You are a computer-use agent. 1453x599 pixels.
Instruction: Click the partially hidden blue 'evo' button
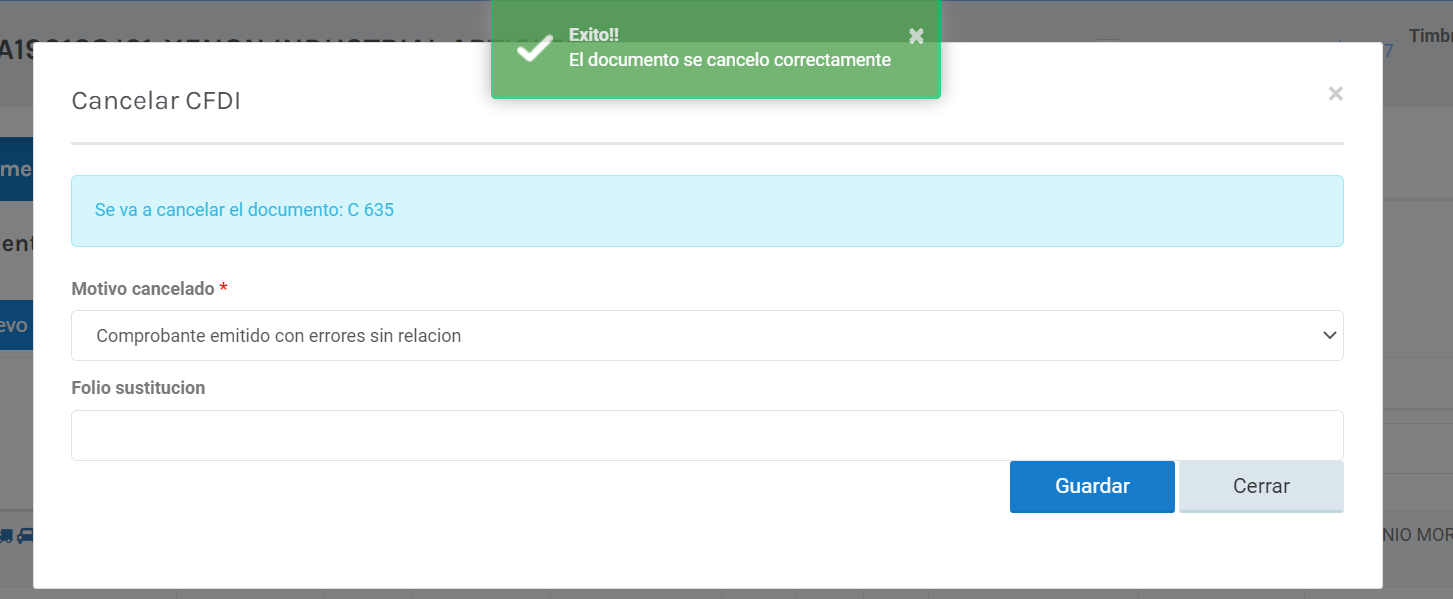[x=16, y=325]
